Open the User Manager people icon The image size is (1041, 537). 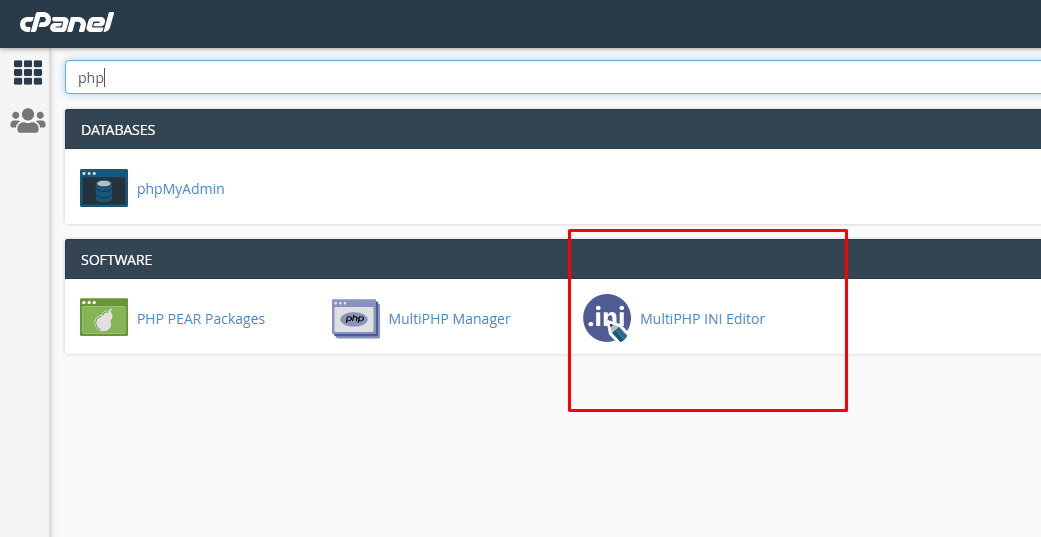click(28, 121)
